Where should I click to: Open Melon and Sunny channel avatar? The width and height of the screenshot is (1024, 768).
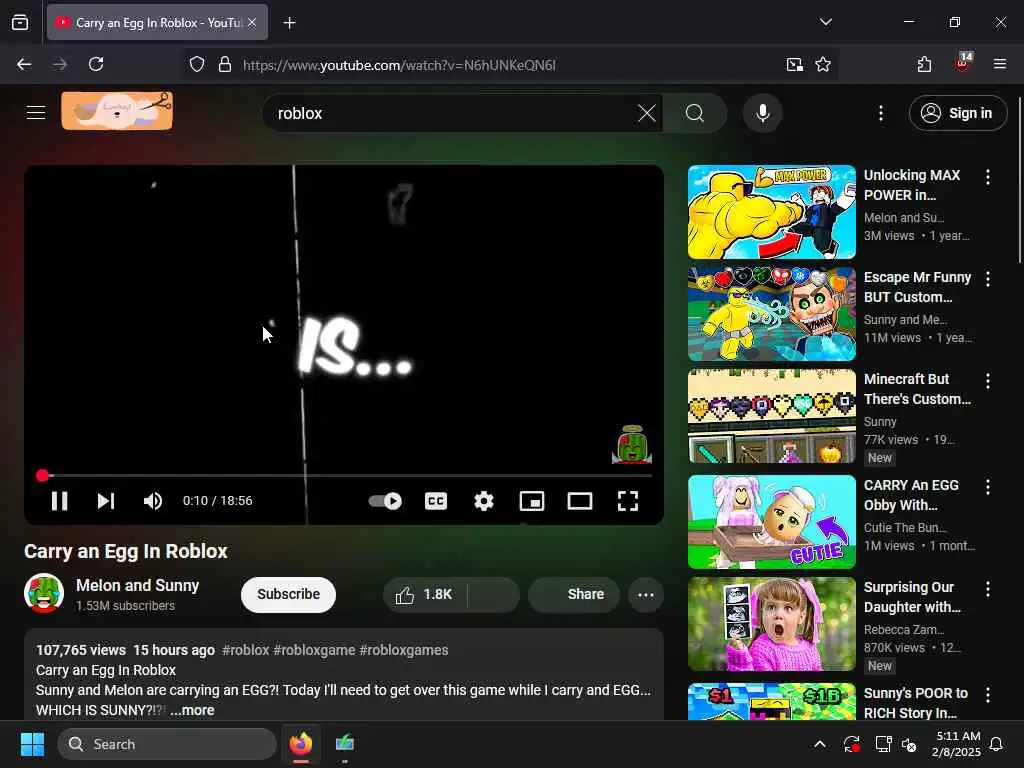point(44,594)
